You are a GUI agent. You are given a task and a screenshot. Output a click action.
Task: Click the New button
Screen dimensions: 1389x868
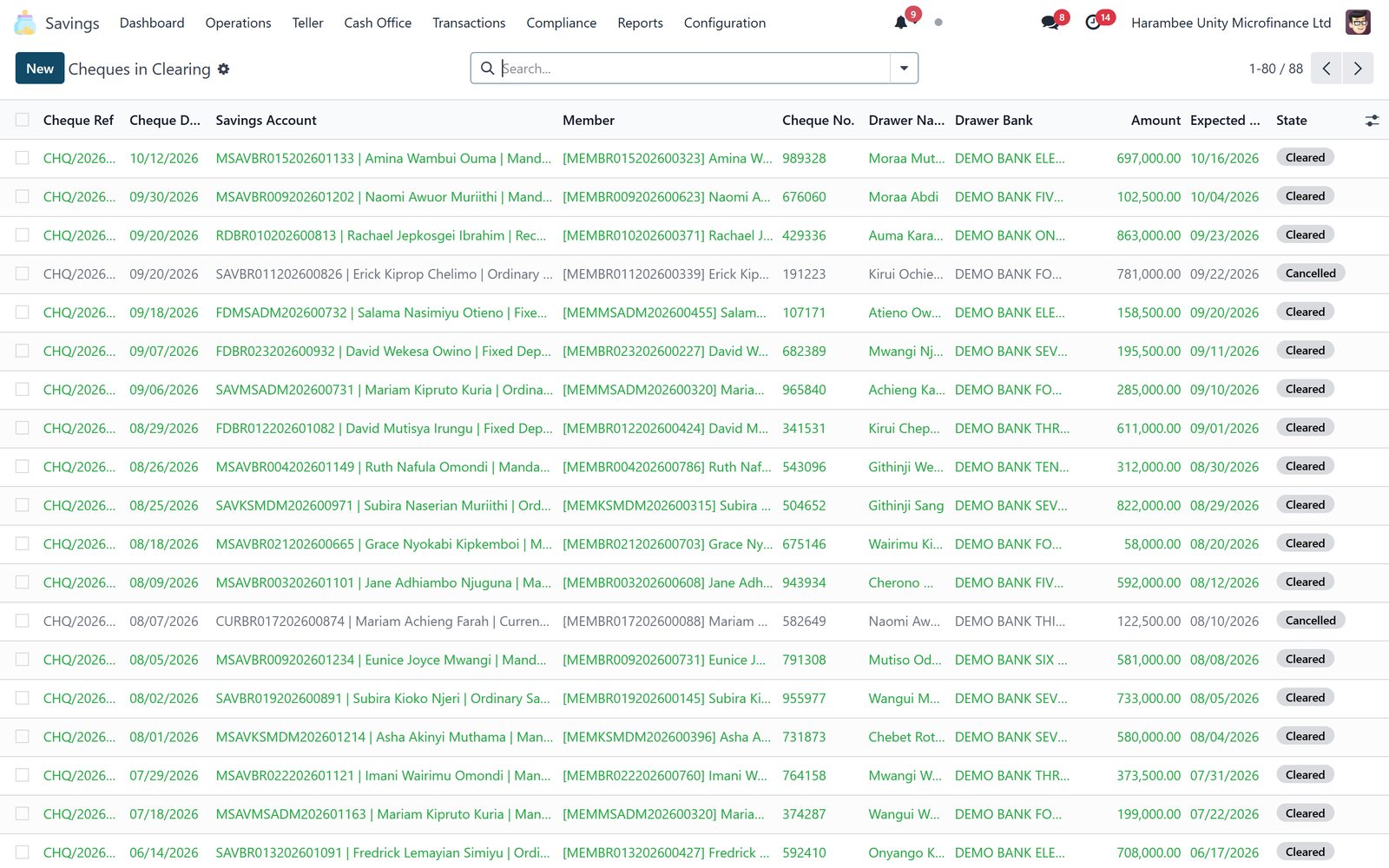[40, 69]
